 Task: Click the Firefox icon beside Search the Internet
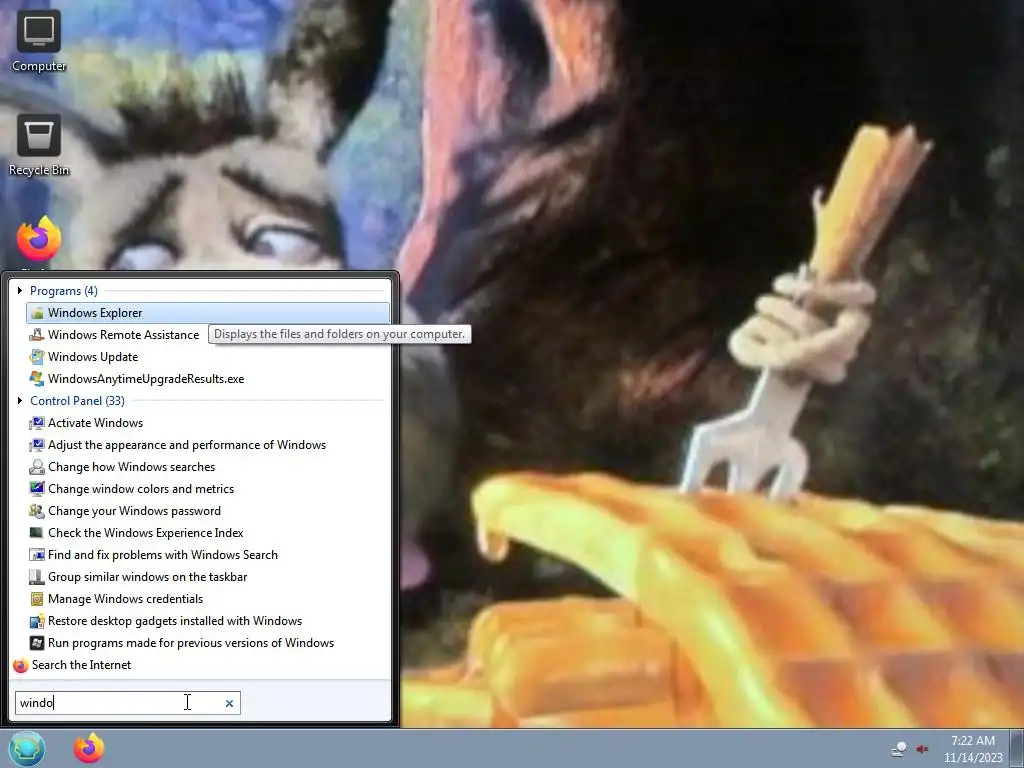[21, 665]
